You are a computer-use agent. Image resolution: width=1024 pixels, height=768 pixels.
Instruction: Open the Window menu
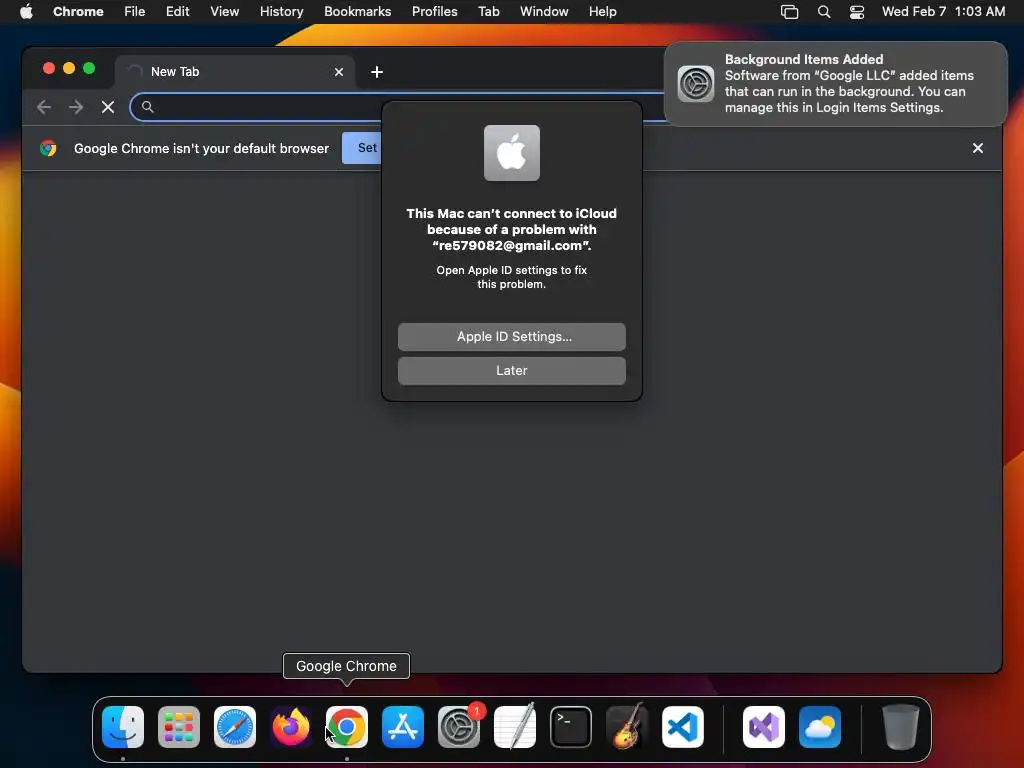(x=544, y=12)
